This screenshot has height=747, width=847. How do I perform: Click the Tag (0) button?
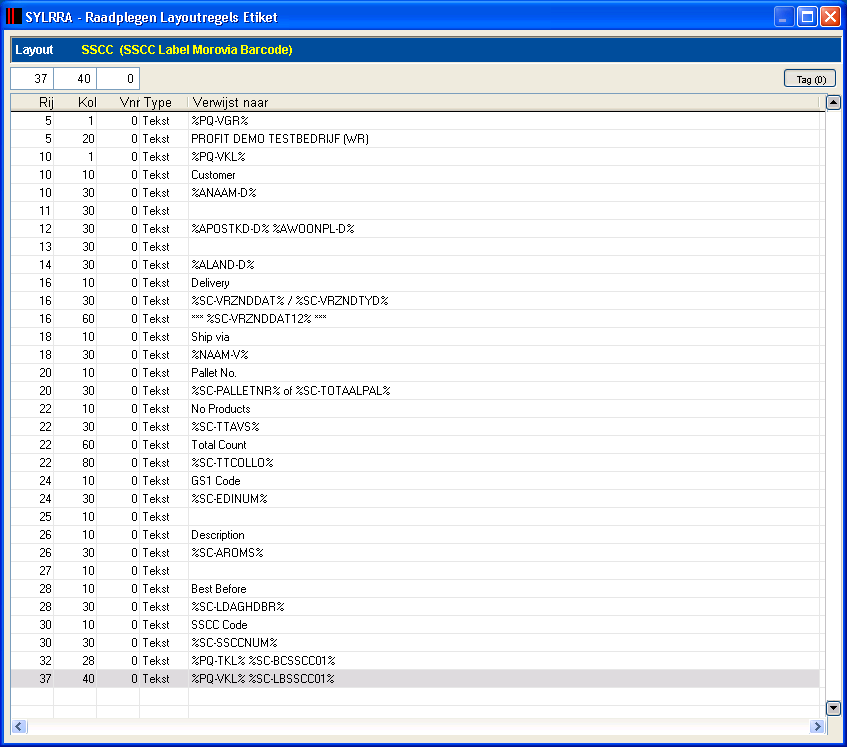pos(809,79)
